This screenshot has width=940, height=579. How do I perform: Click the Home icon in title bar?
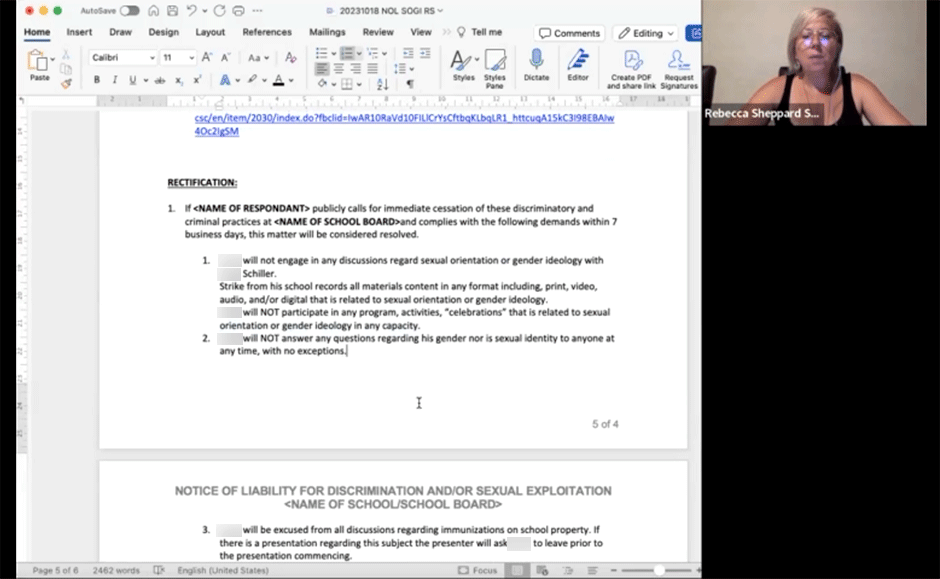click(x=153, y=11)
